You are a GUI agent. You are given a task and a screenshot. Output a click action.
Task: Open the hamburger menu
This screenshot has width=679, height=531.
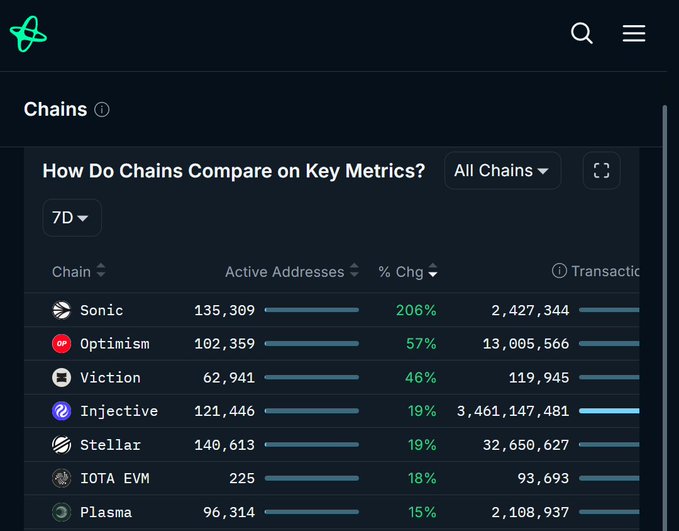(x=634, y=33)
